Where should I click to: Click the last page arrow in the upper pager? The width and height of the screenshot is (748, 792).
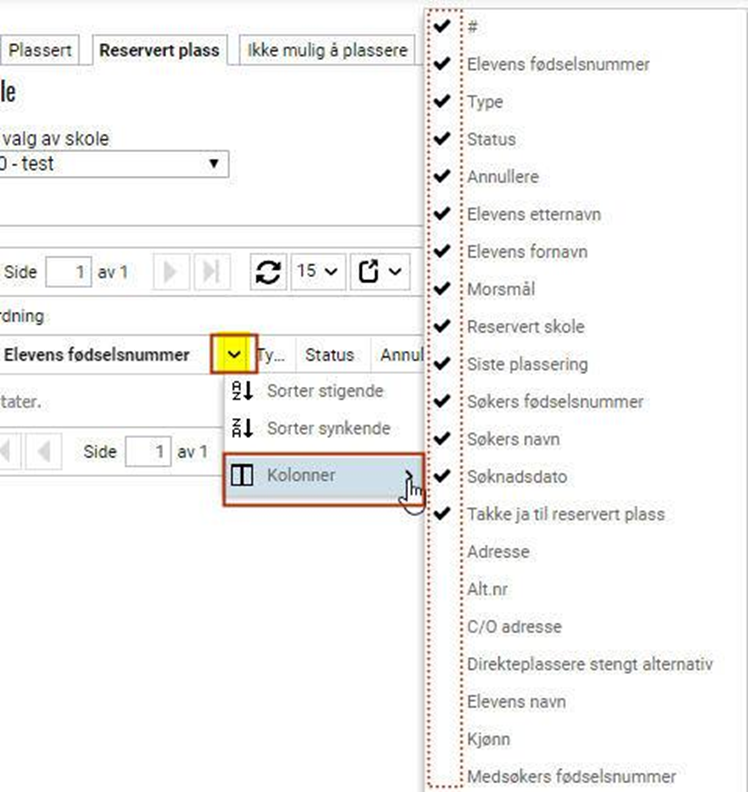tap(210, 272)
